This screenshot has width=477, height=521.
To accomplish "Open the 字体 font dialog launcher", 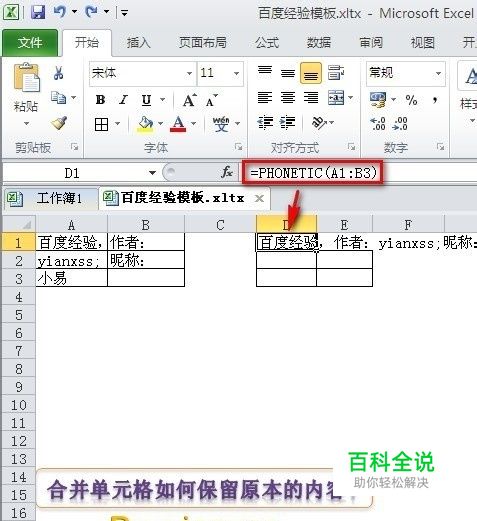I will pyautogui.click(x=238, y=147).
